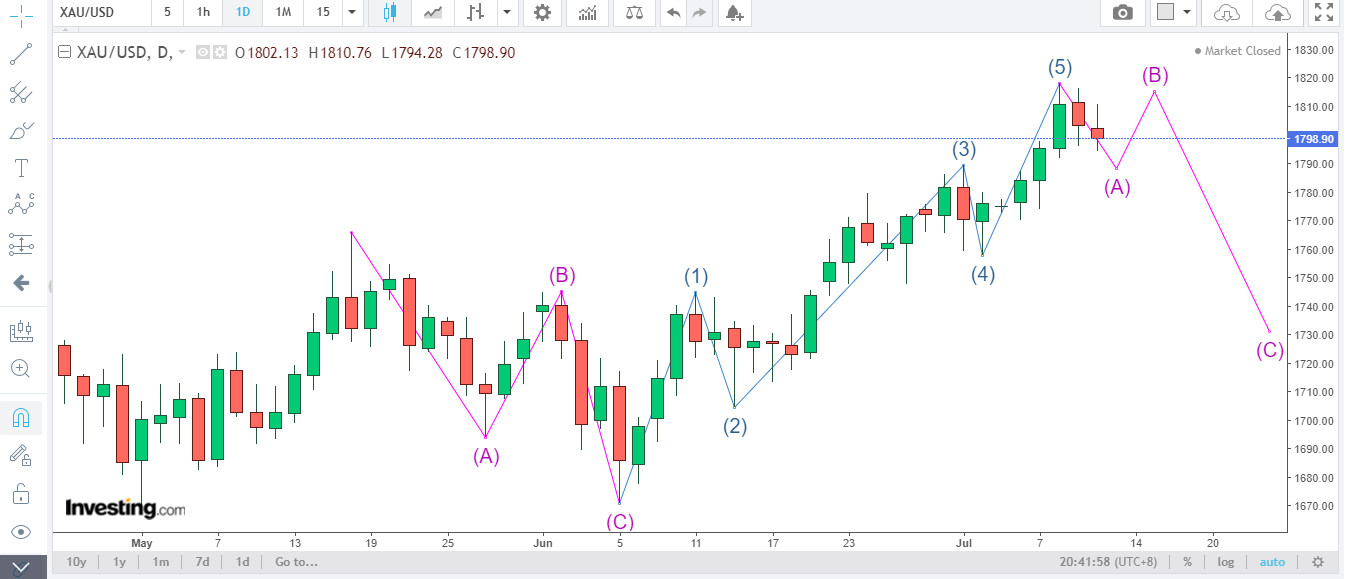Open the prediction and measurement tools

pos(22,243)
